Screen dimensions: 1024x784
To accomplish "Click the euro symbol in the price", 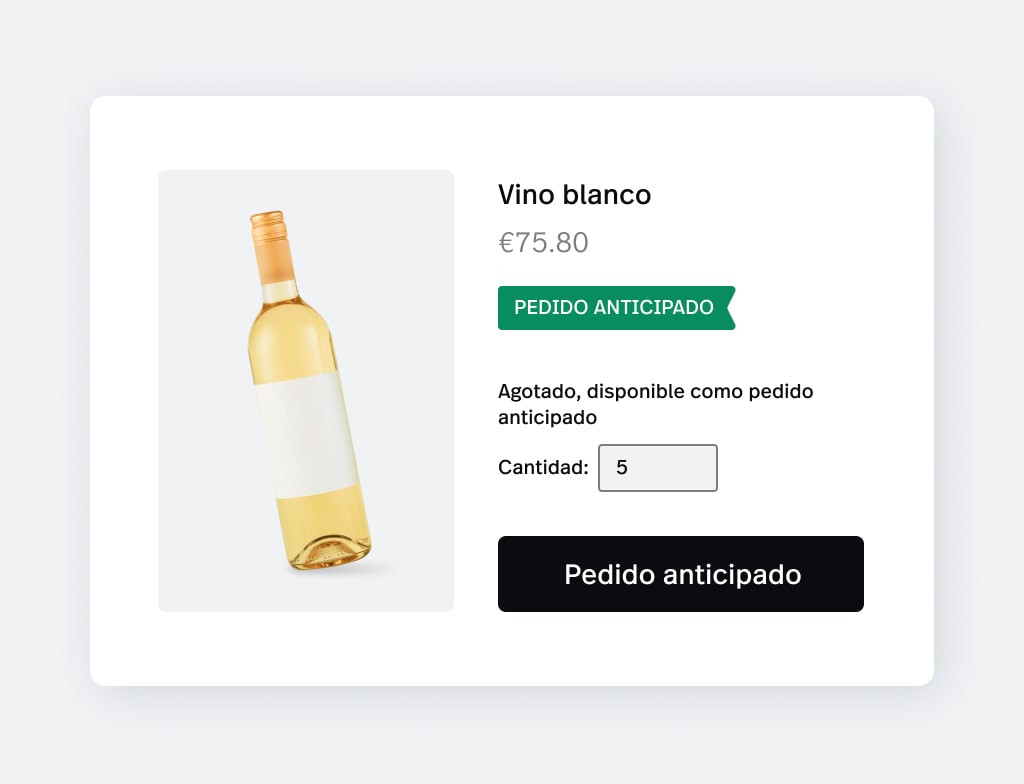I will click(x=506, y=243).
